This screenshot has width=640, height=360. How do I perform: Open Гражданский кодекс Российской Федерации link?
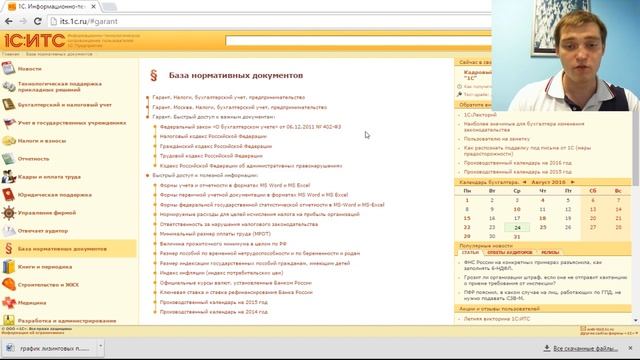tap(216, 146)
